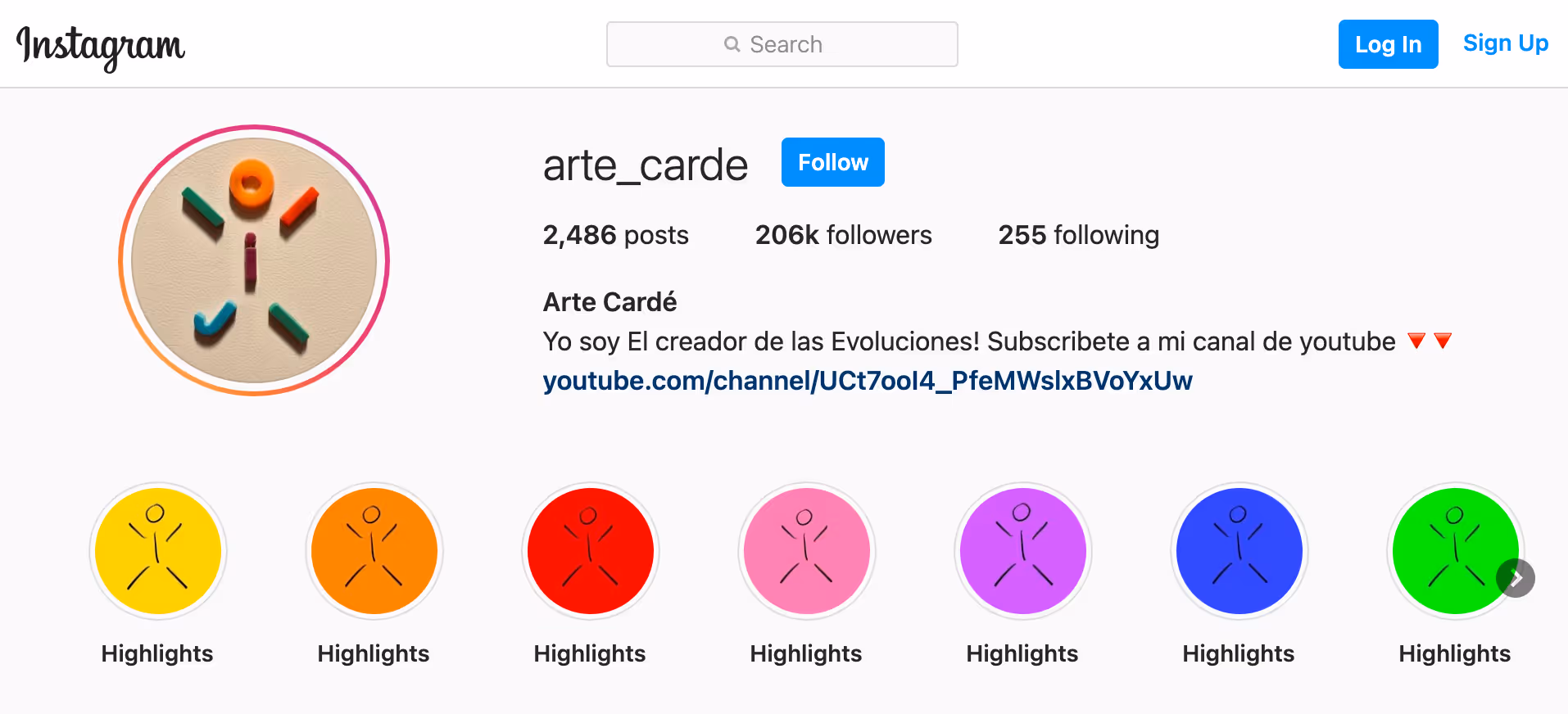
Task: Click the 2,486 posts count
Action: click(x=615, y=235)
